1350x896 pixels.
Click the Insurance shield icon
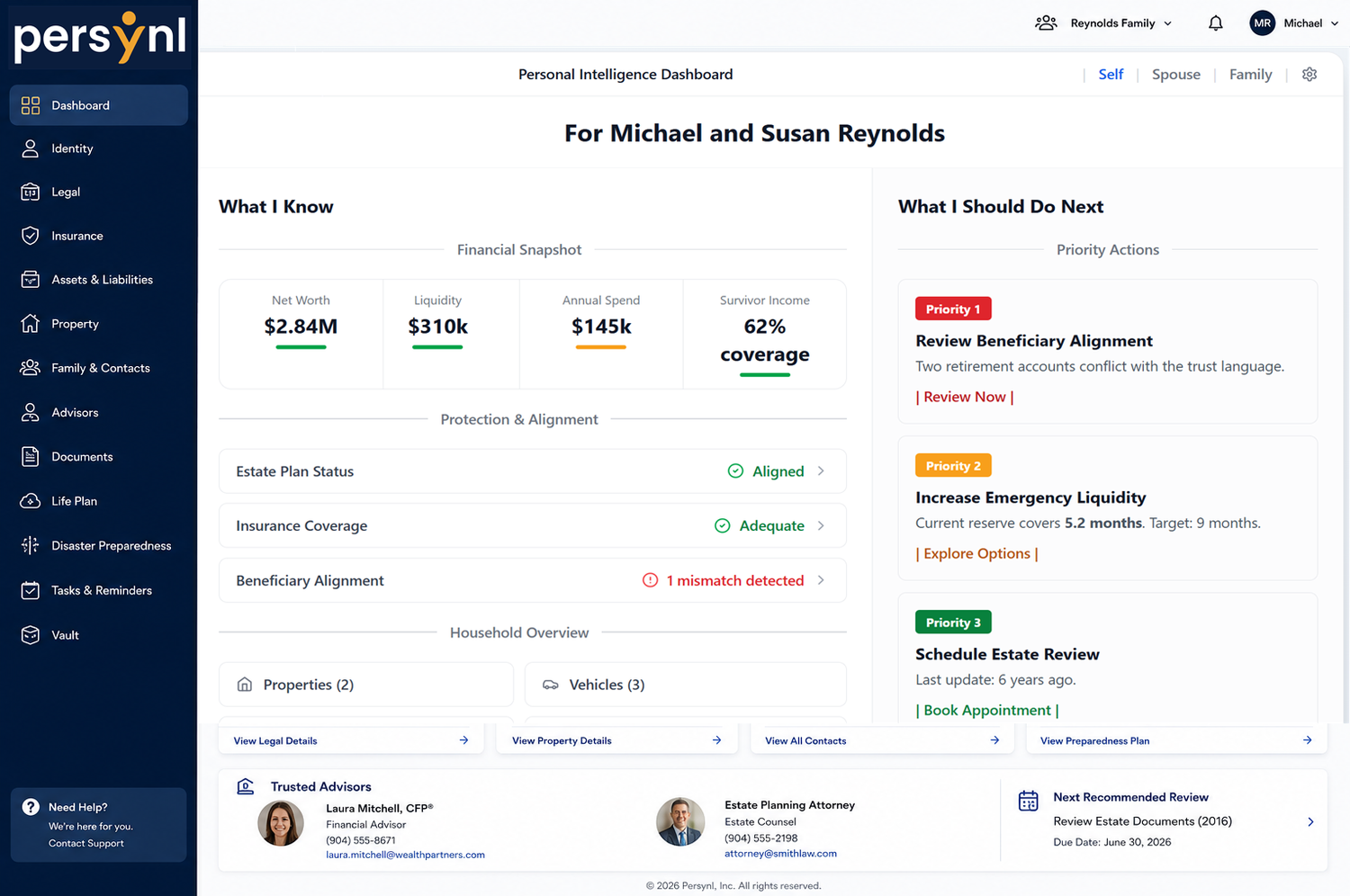[31, 236]
